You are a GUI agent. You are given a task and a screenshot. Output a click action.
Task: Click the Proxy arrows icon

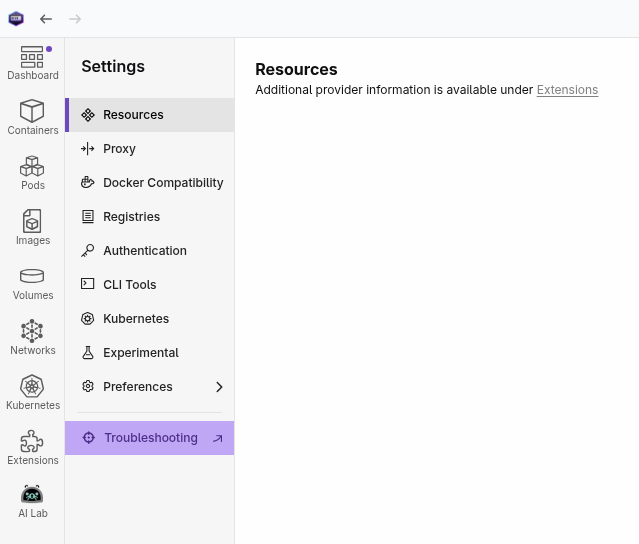click(88, 149)
